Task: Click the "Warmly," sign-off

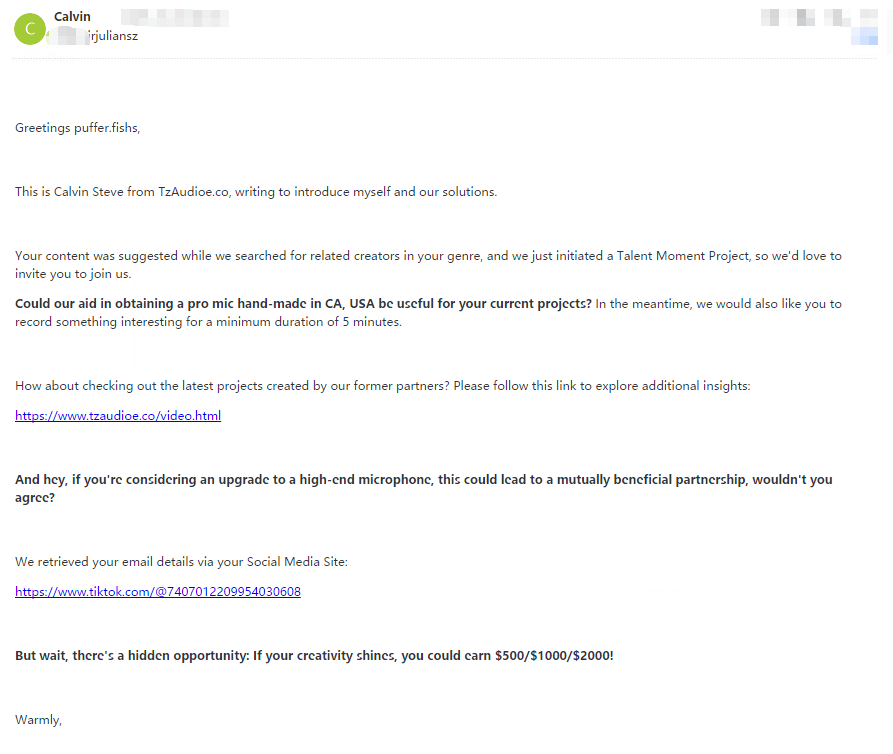Action: (38, 720)
